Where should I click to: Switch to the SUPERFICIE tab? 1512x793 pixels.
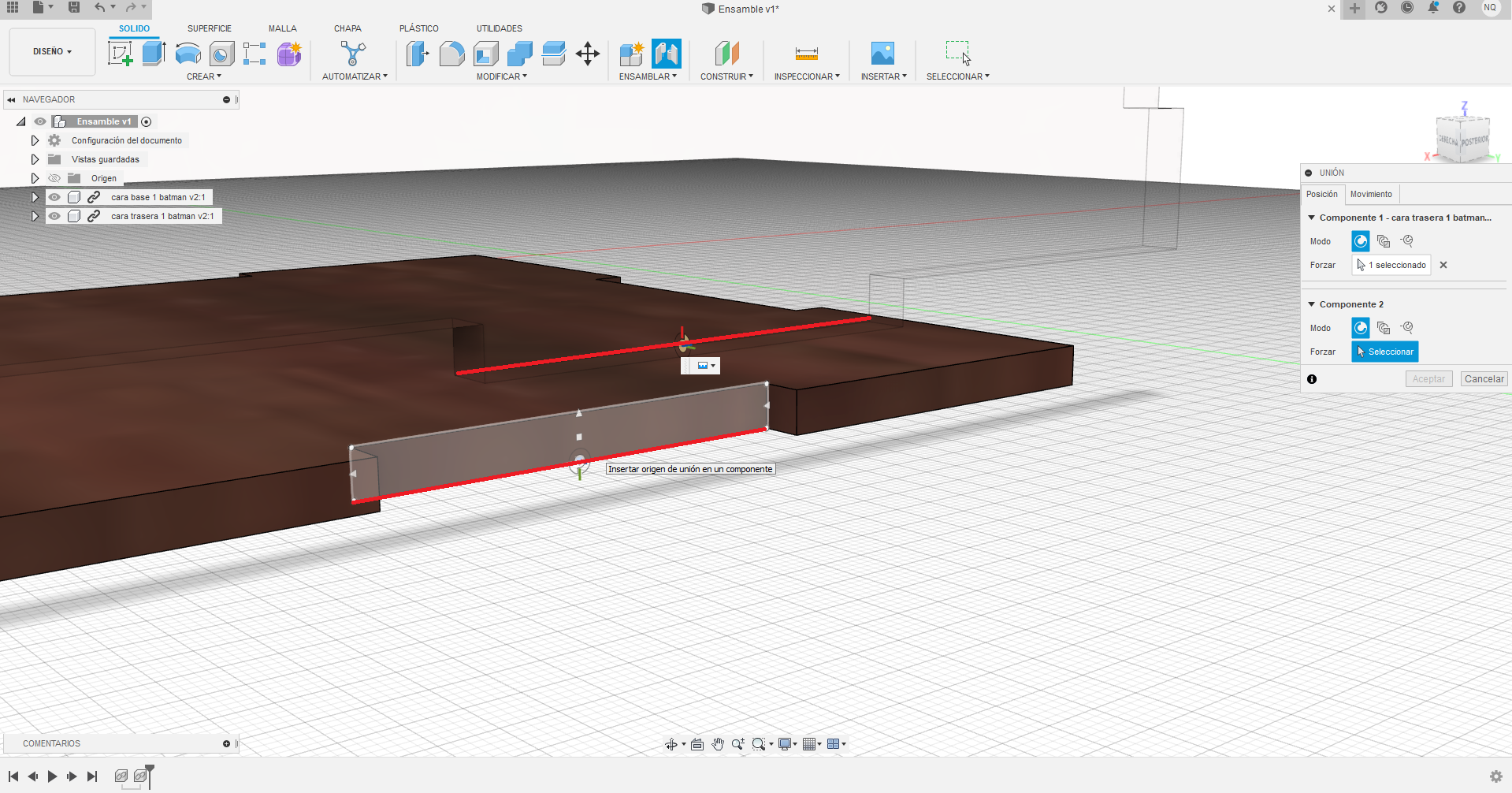pos(209,28)
